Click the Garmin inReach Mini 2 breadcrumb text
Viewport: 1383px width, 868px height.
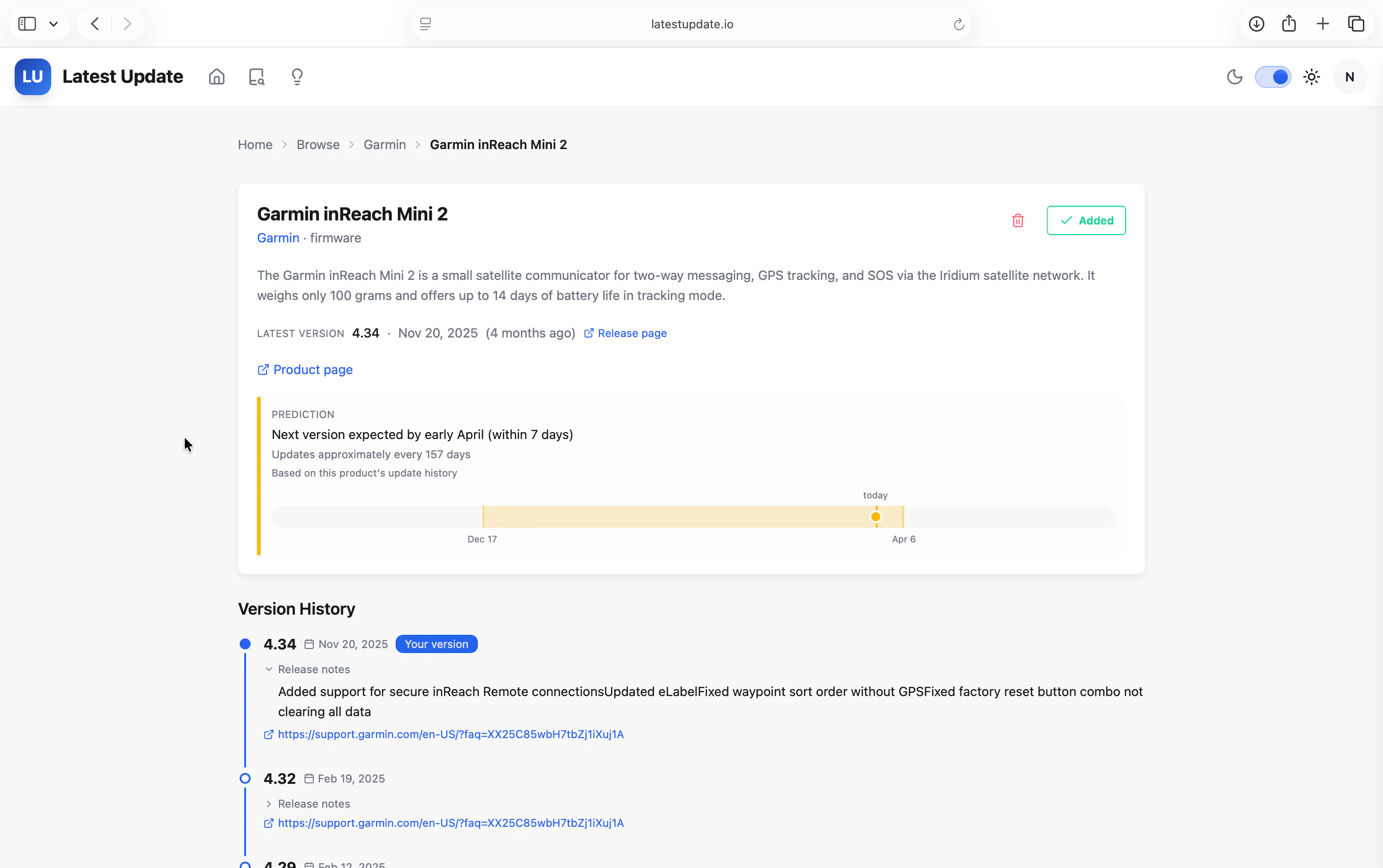point(499,145)
